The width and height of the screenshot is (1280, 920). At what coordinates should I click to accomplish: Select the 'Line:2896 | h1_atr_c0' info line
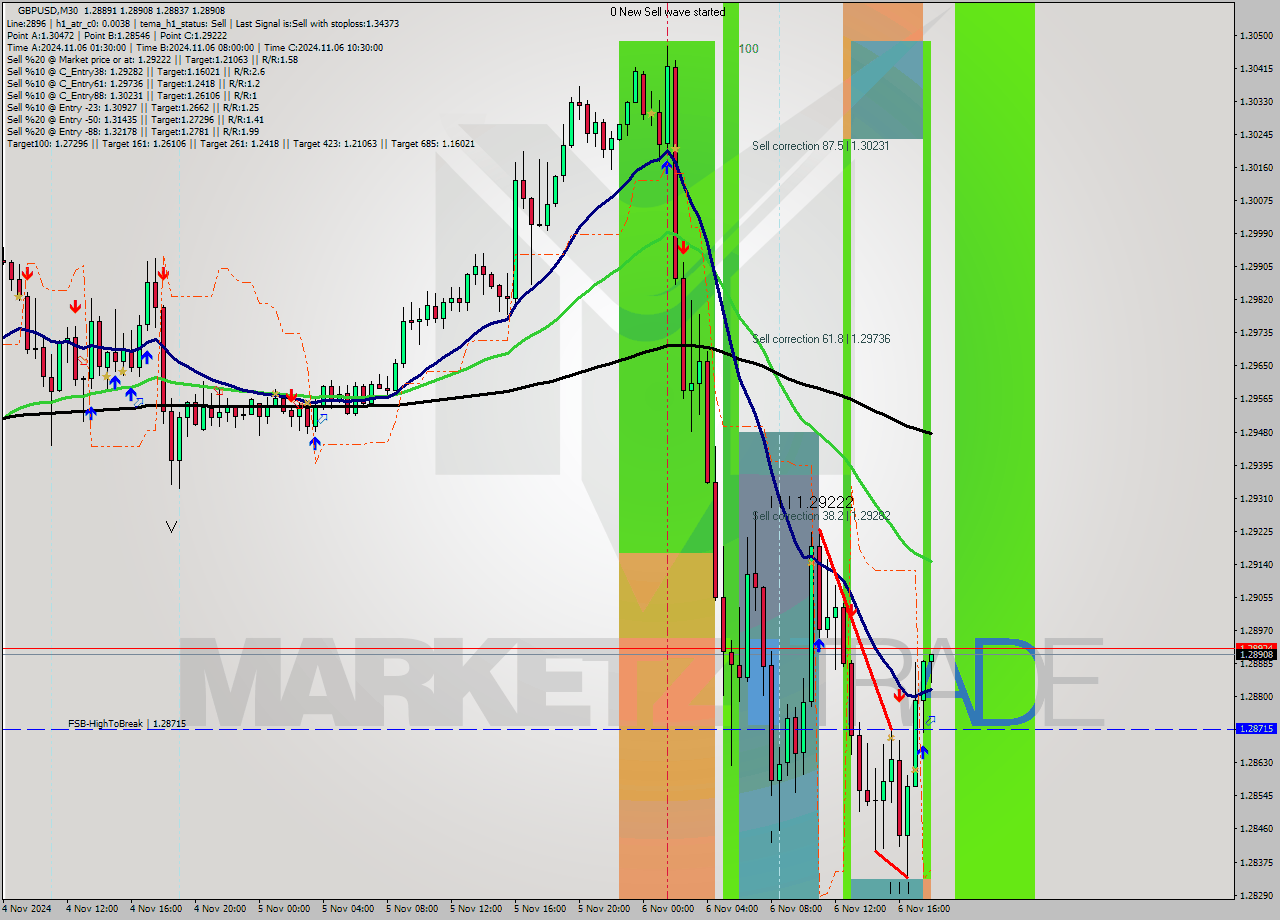[203, 23]
